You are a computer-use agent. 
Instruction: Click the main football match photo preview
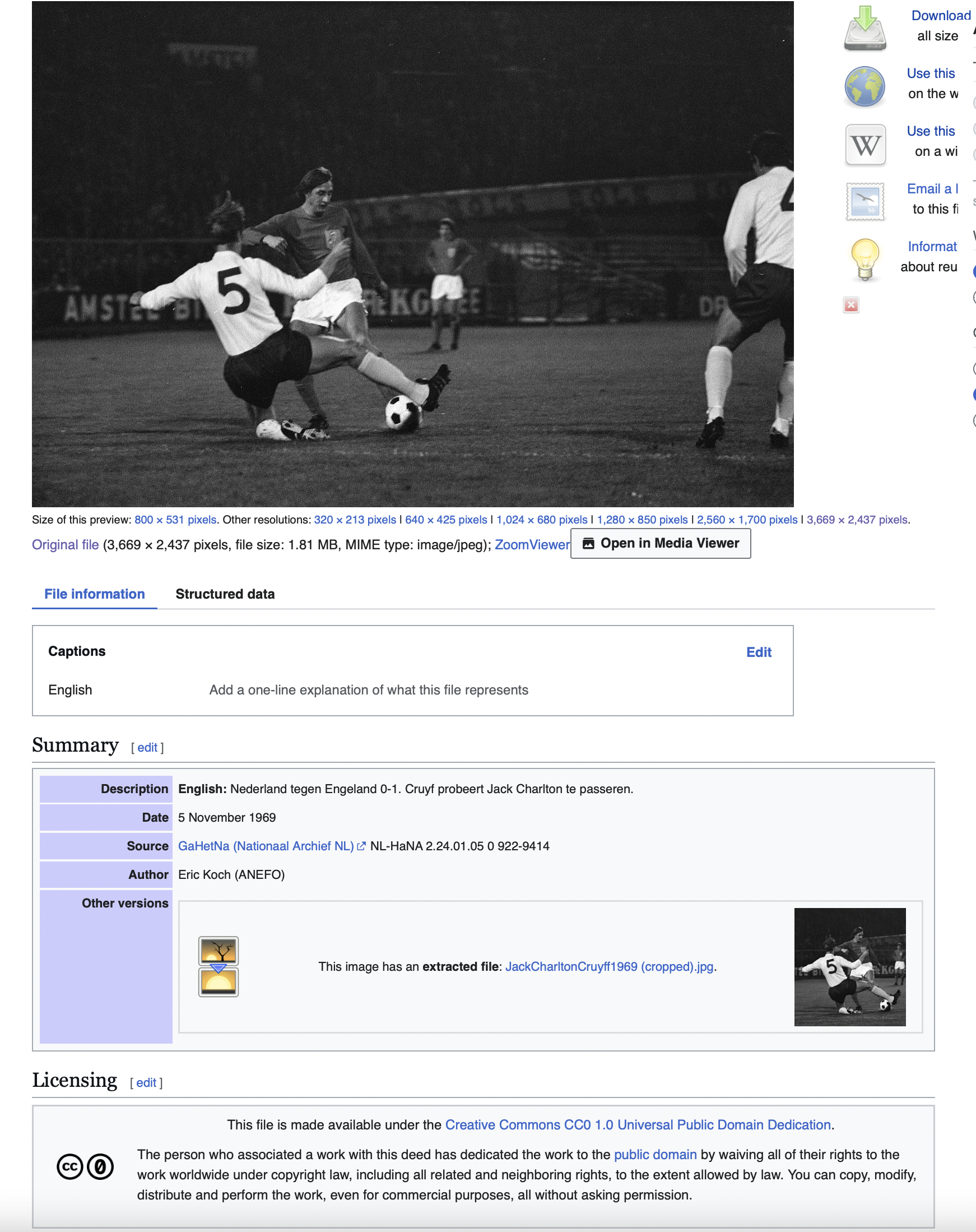point(412,254)
